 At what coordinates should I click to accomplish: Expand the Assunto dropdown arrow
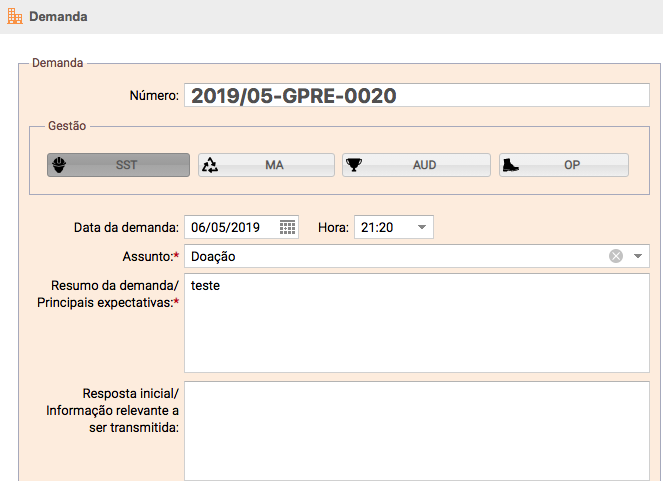pos(638,256)
